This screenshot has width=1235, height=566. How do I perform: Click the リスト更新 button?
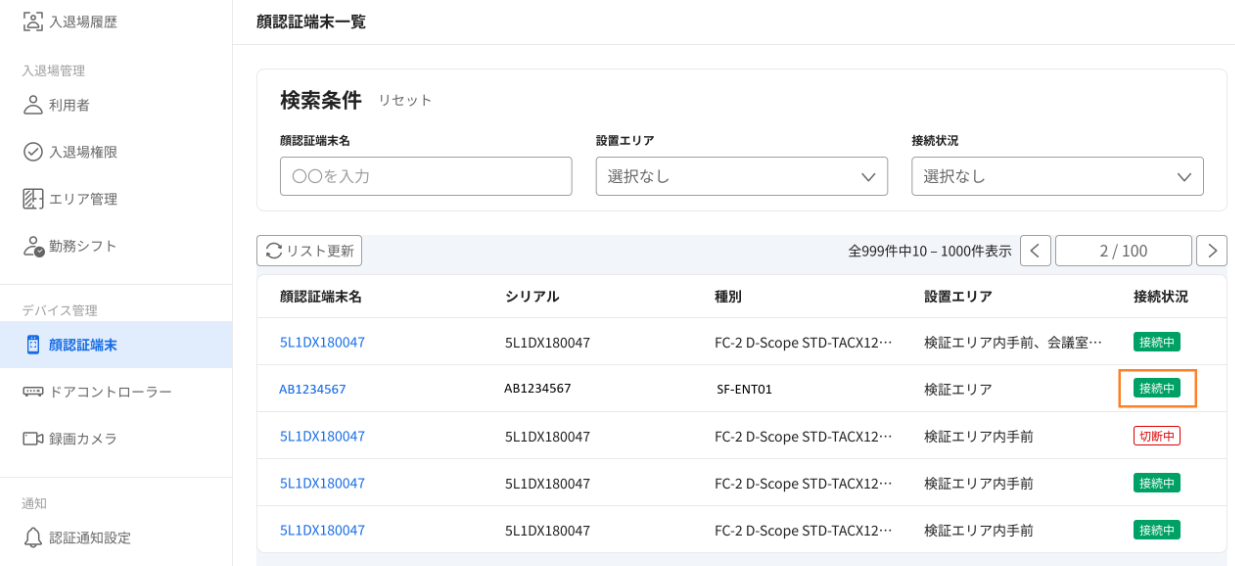pos(309,251)
